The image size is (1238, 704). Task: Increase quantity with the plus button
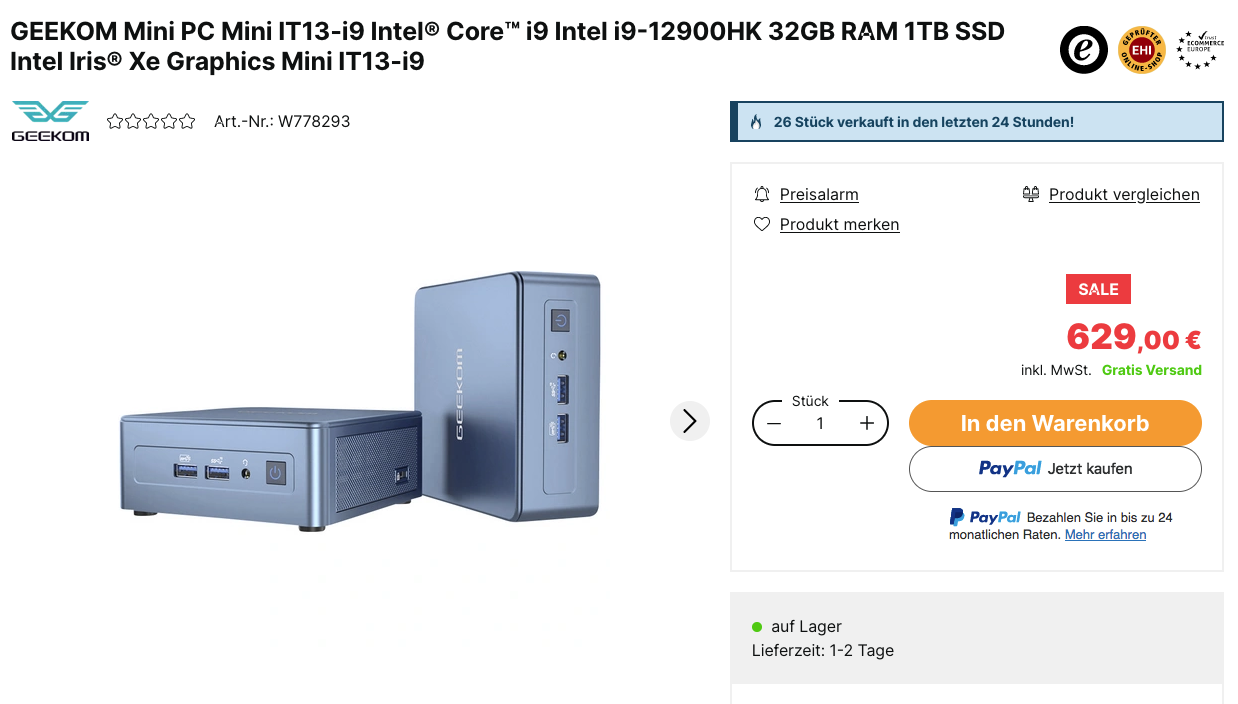click(x=867, y=423)
